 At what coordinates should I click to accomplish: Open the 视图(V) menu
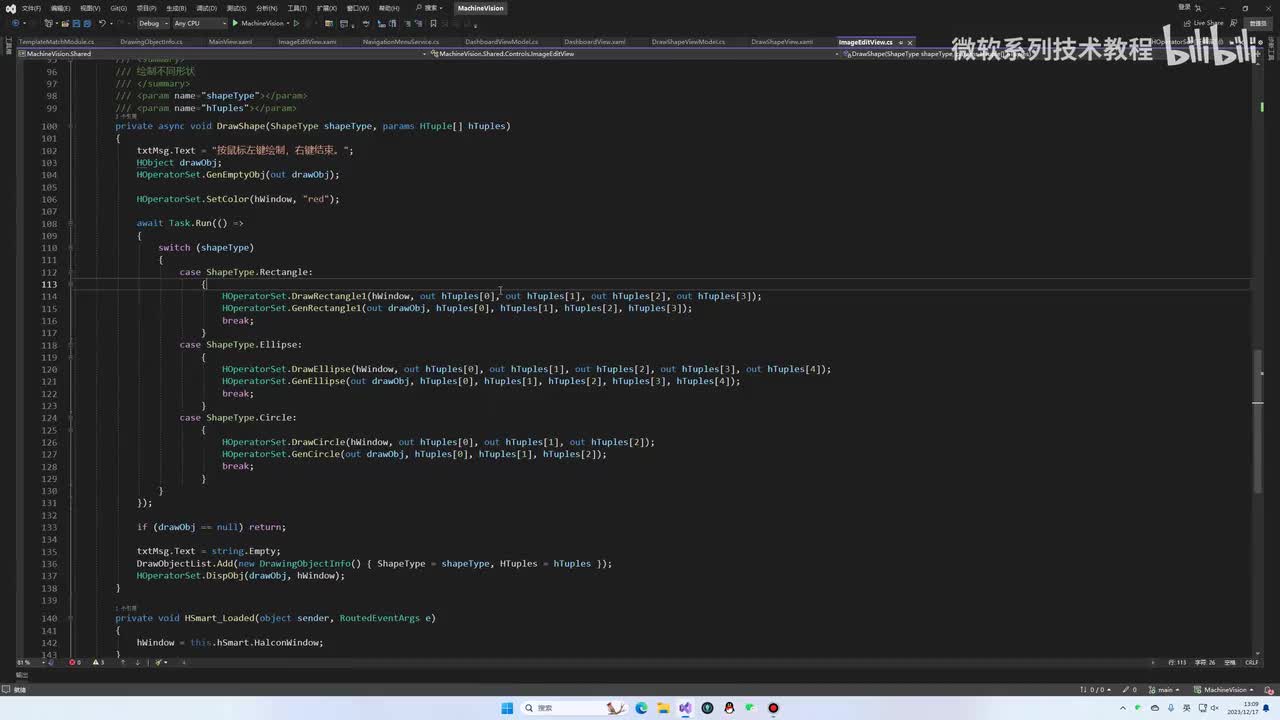89,8
